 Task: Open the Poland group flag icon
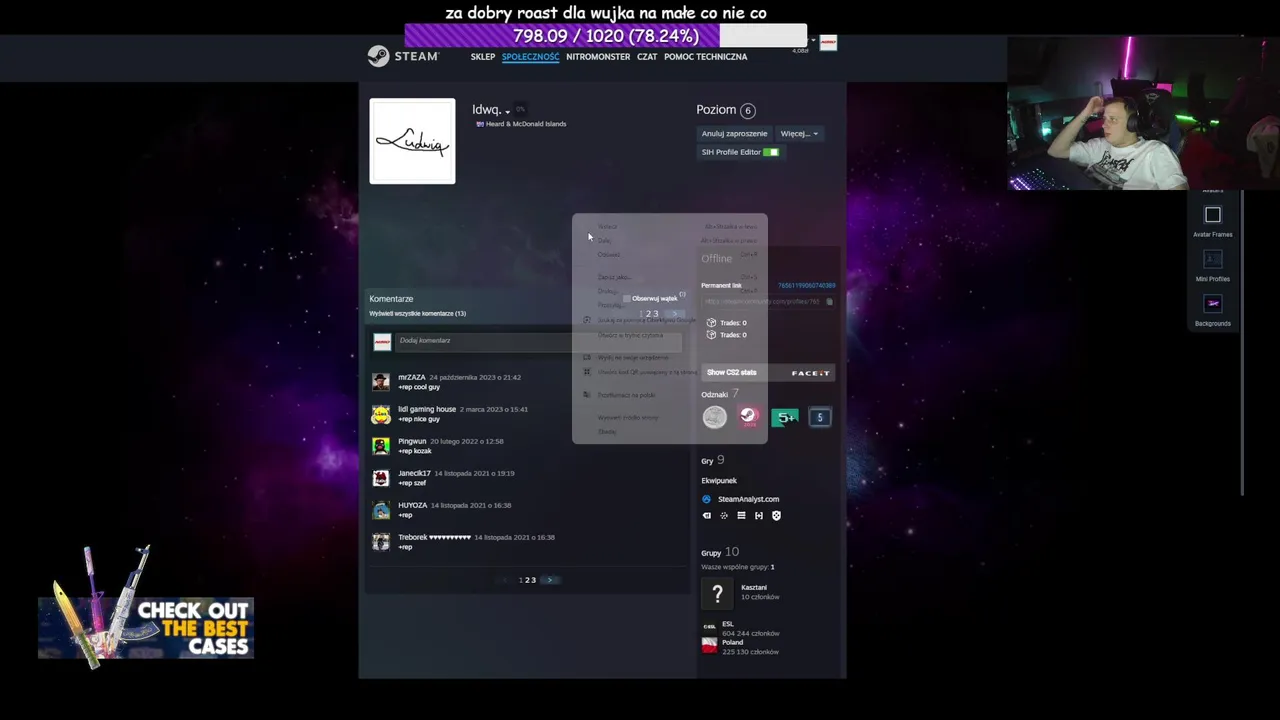[709, 646]
